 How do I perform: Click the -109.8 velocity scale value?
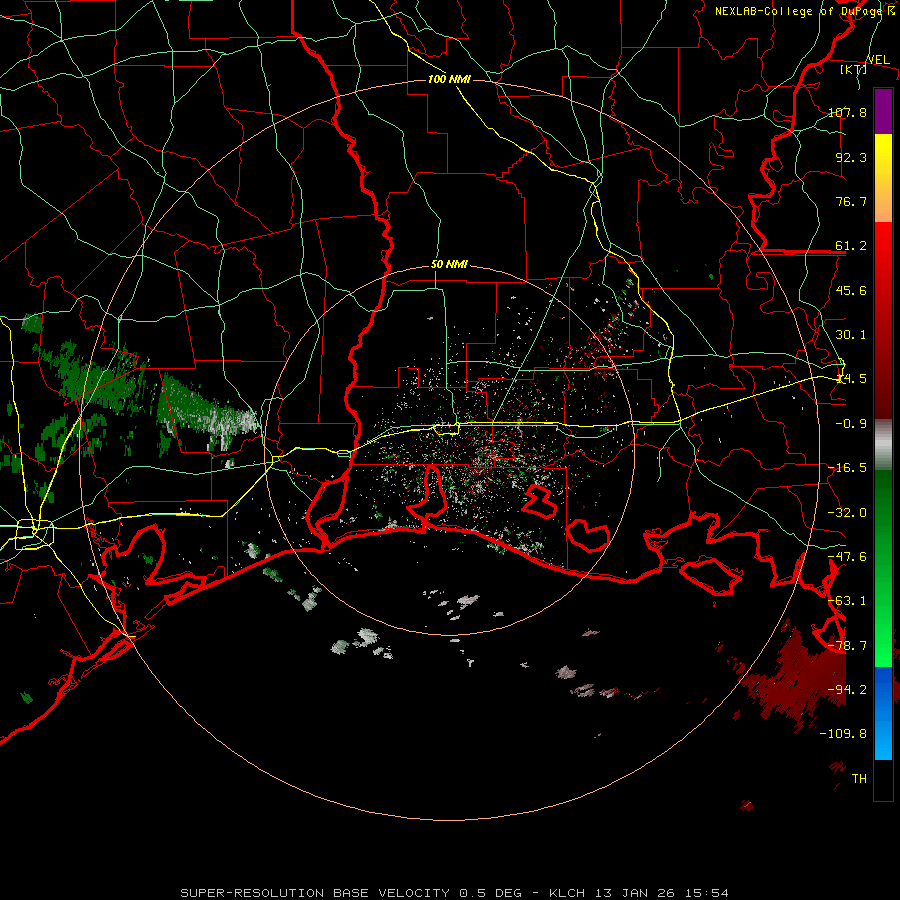pyautogui.click(x=844, y=734)
